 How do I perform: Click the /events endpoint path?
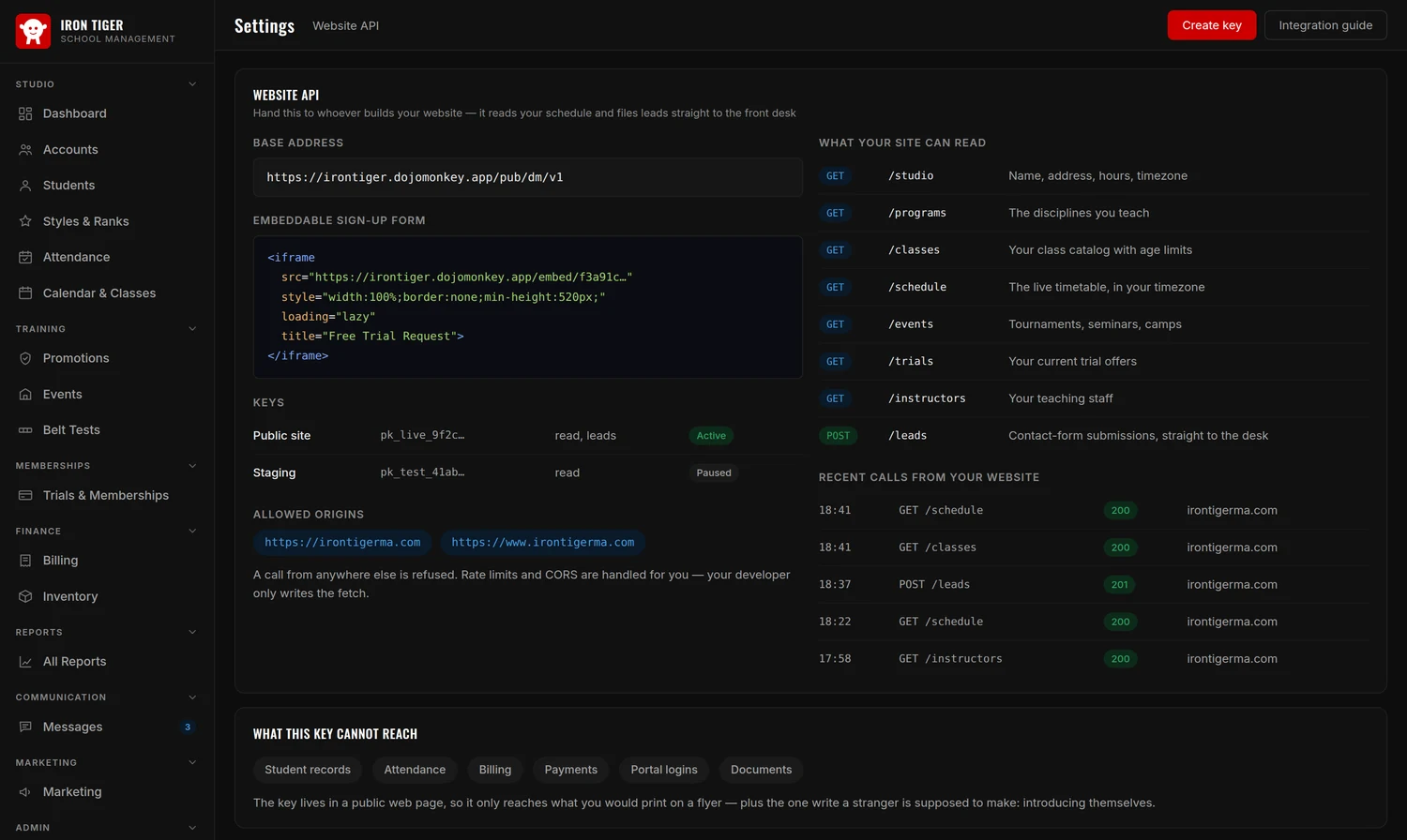[x=911, y=324]
